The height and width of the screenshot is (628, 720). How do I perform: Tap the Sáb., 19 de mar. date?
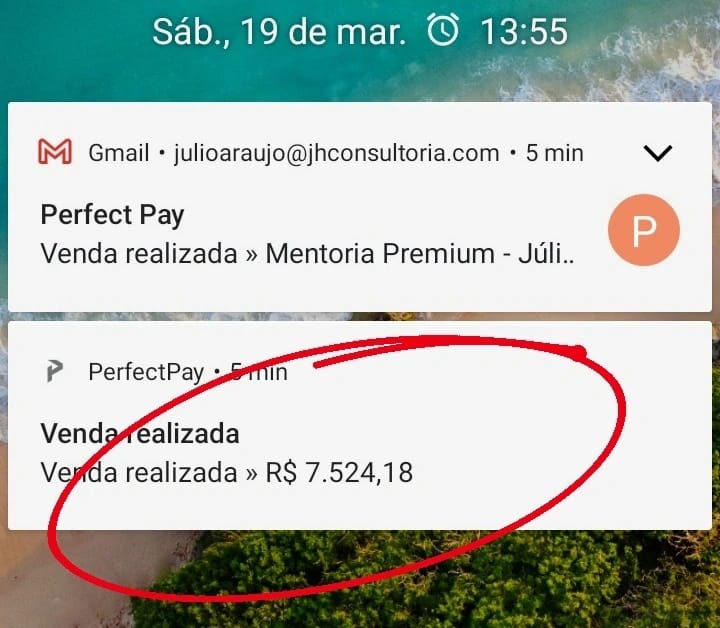click(x=279, y=31)
